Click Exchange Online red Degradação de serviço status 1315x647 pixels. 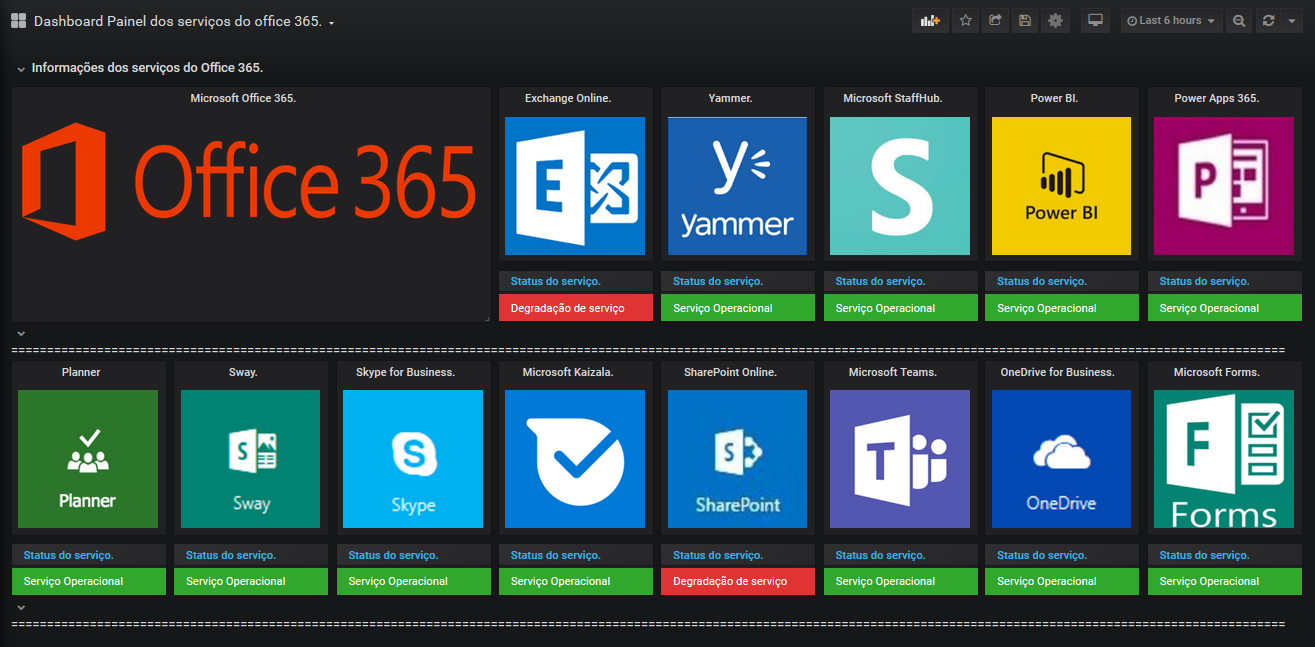576,308
